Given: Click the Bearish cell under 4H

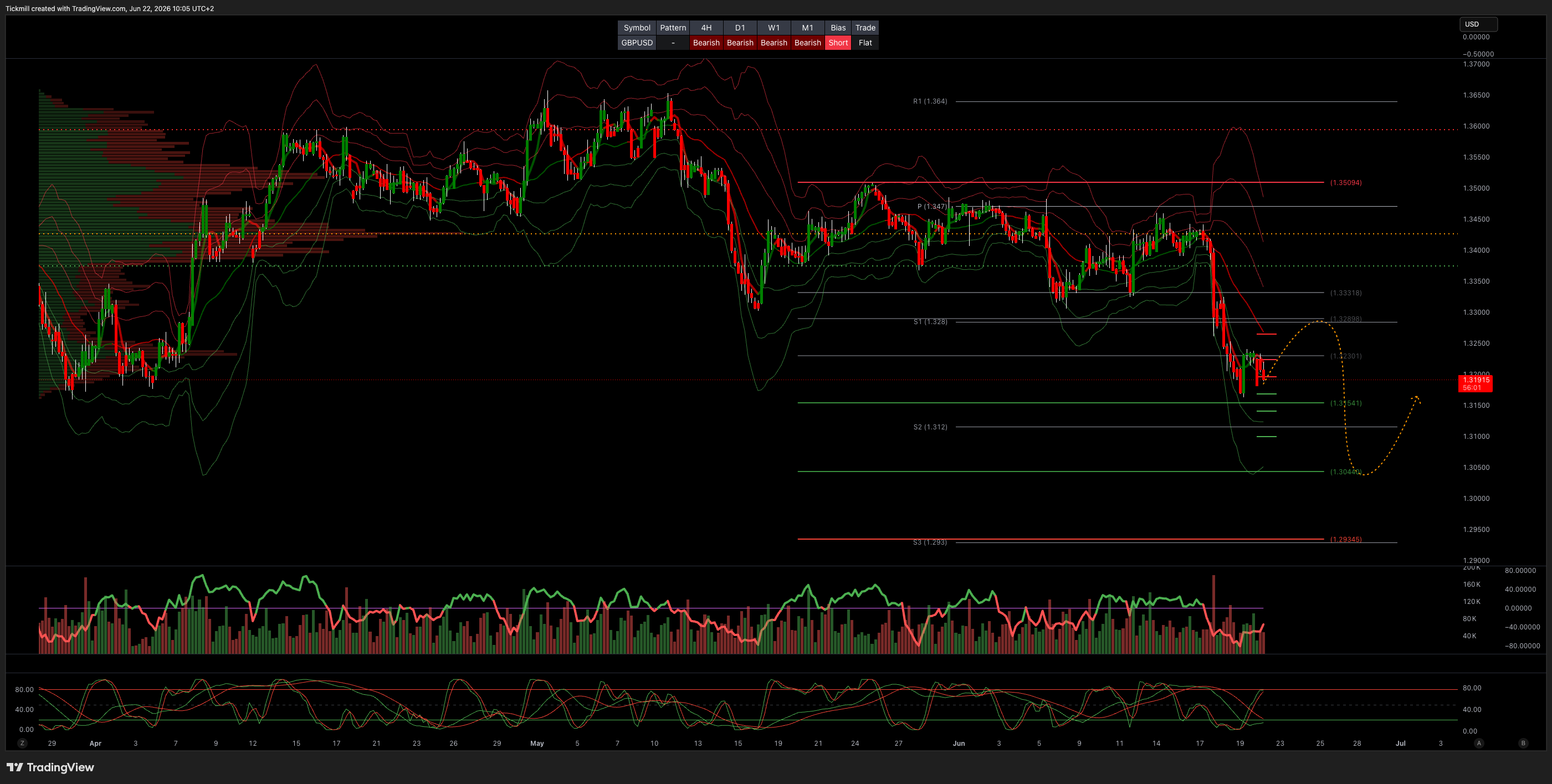Looking at the screenshot, I should [706, 43].
